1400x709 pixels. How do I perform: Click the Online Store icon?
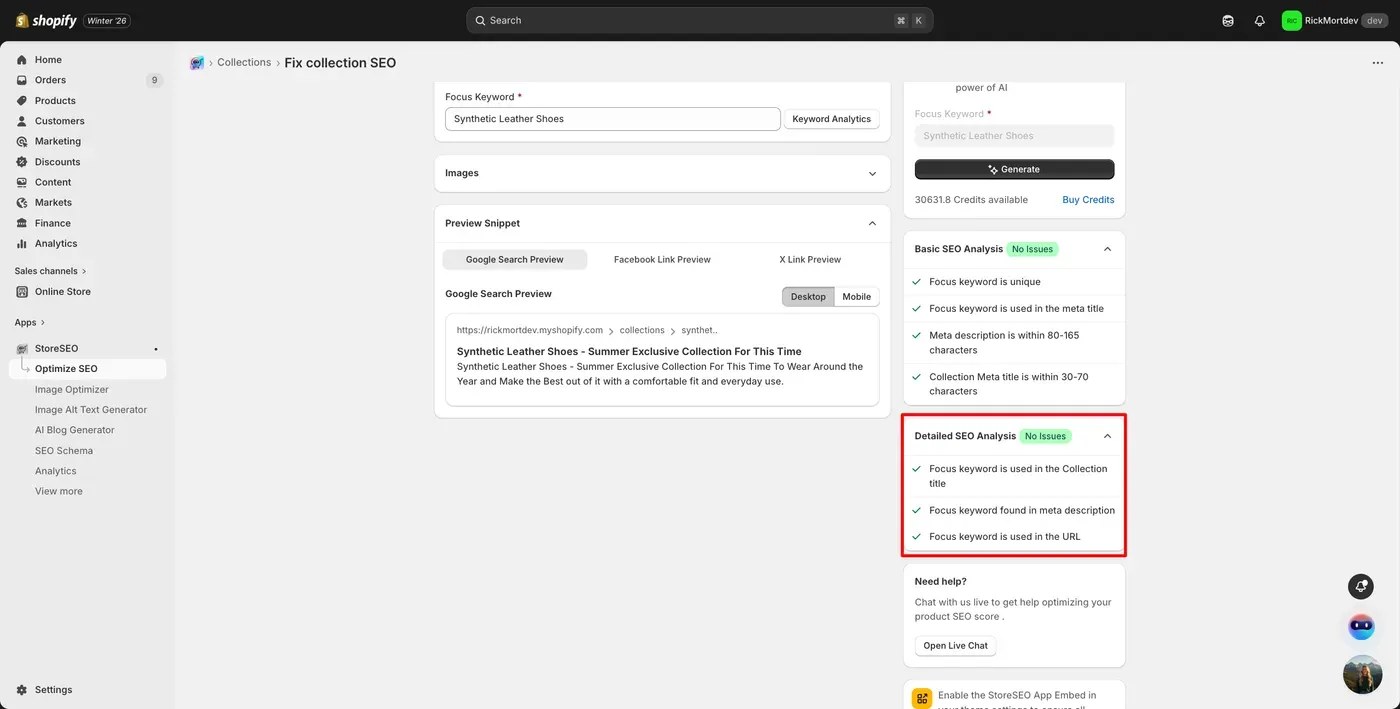[x=22, y=292]
